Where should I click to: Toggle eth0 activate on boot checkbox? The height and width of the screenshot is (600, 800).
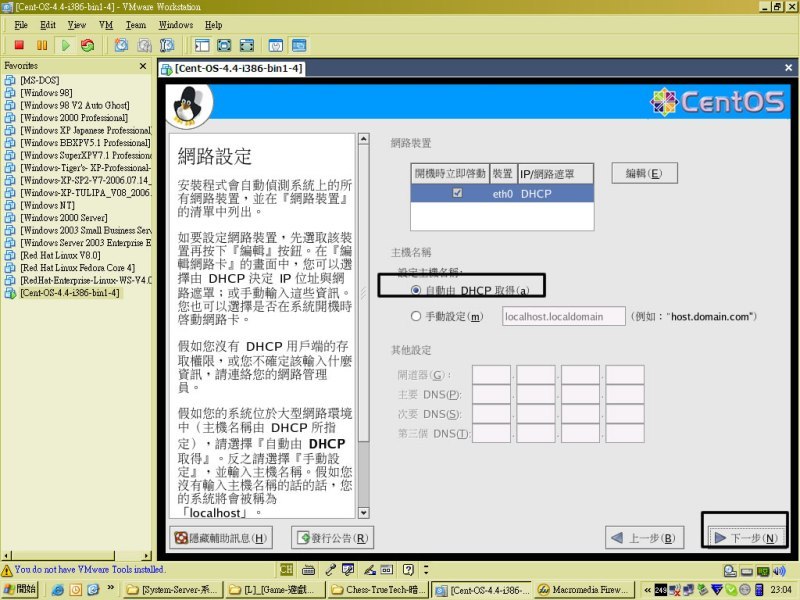coord(458,193)
